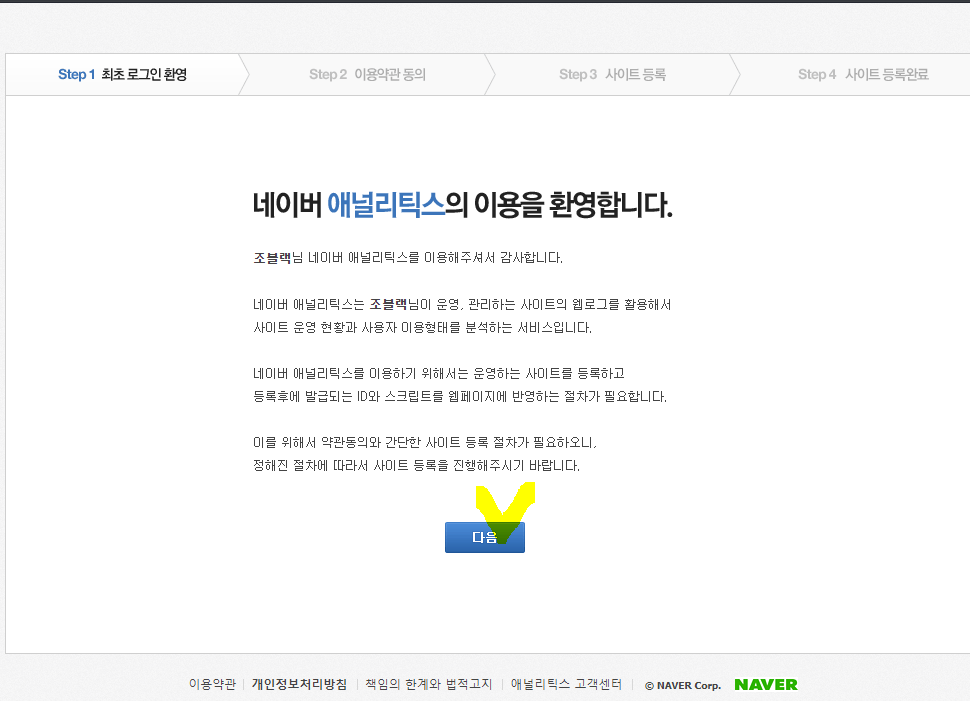
Task: Click the line starting 사이트 운영 현황과
Action: click(x=423, y=327)
